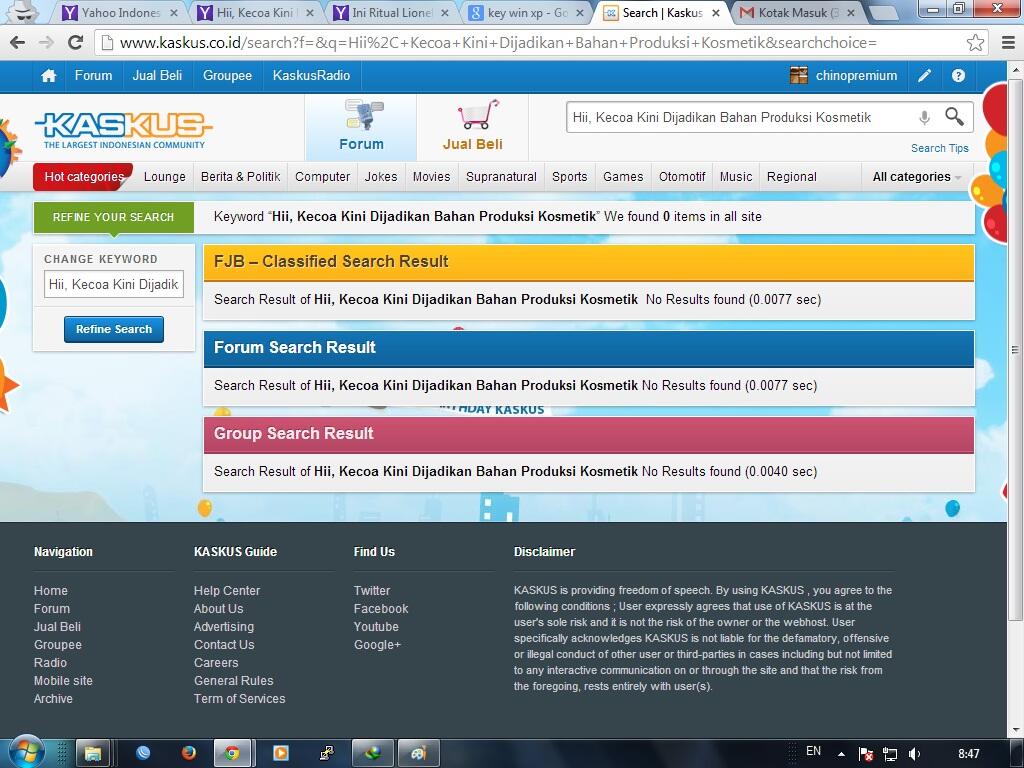Click the page vertical scrollbar
The image size is (1024, 768).
coord(1016,349)
